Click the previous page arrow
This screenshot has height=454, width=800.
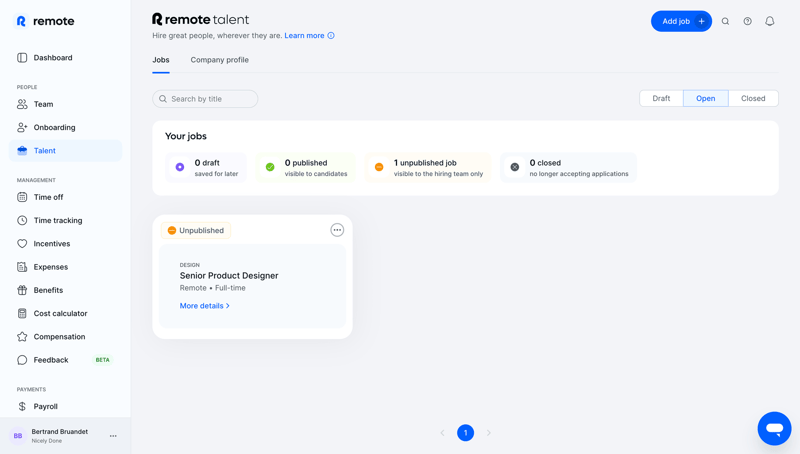click(x=442, y=433)
